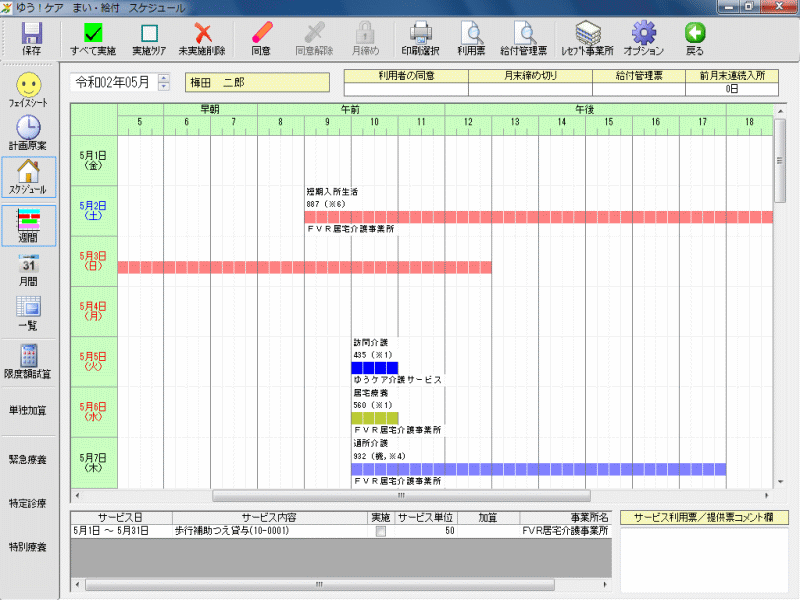Image resolution: width=800 pixels, height=600 pixels.
Task: Click the 梅田 二郎 name field
Action: click(257, 83)
